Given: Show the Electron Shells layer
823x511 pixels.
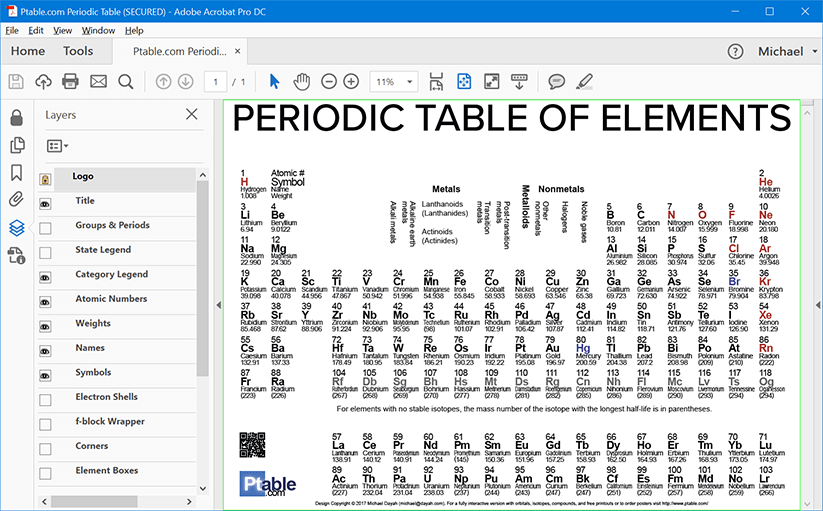Looking at the screenshot, I should point(45,398).
